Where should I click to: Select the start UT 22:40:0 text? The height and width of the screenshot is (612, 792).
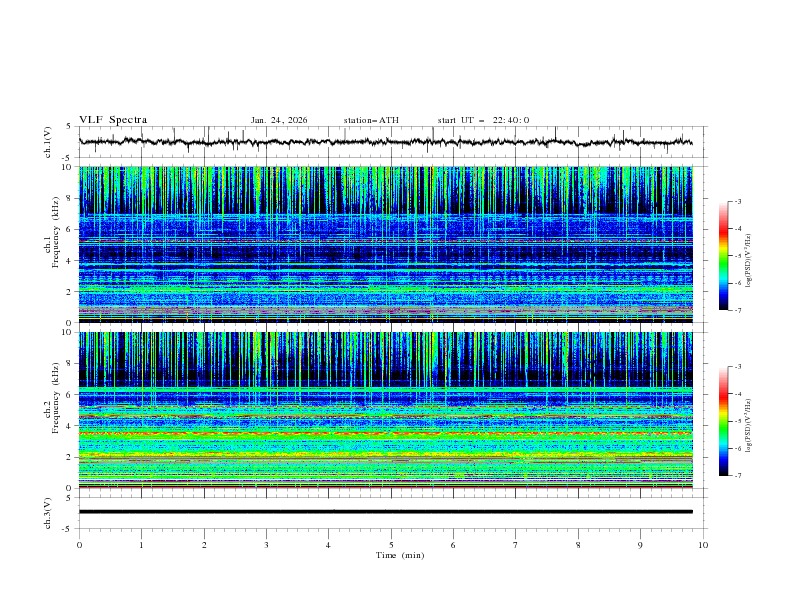coord(483,120)
